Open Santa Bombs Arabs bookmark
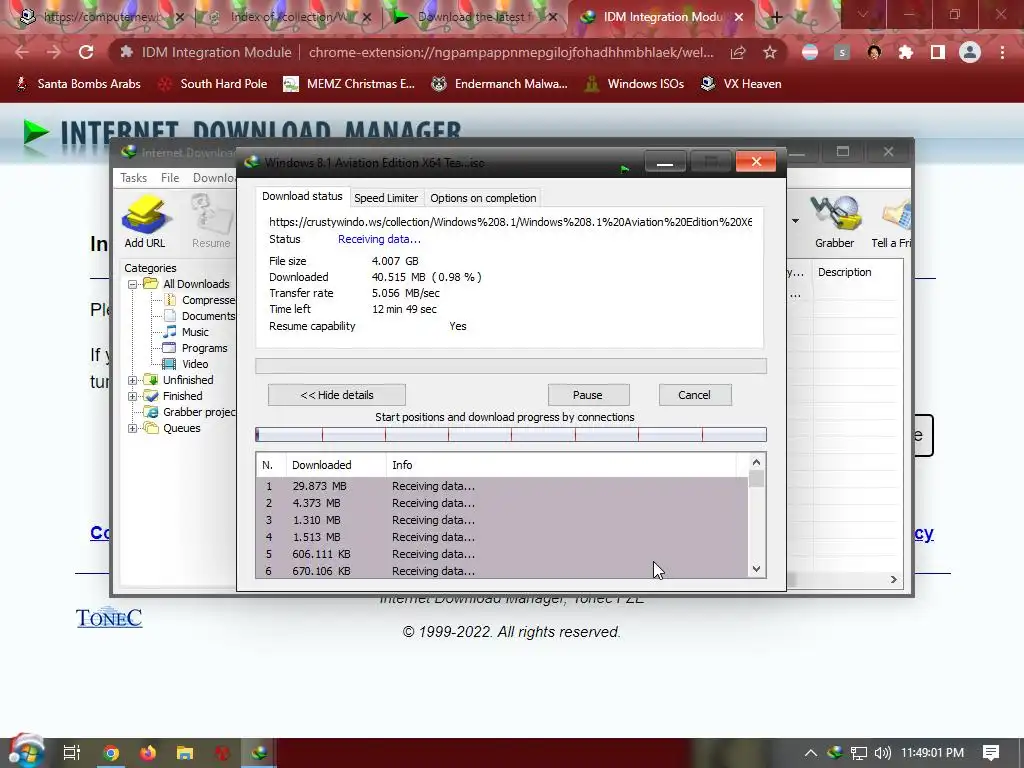The height and width of the screenshot is (768, 1024). point(78,84)
